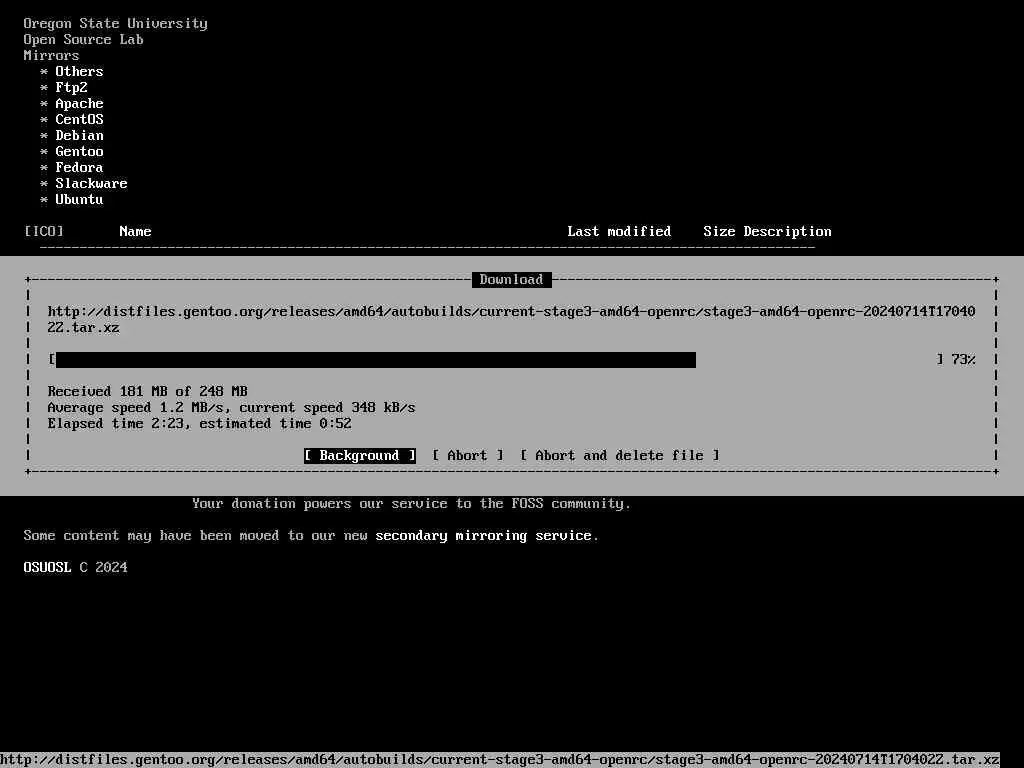
Task: Click the donation powers our service text
Action: click(411, 504)
